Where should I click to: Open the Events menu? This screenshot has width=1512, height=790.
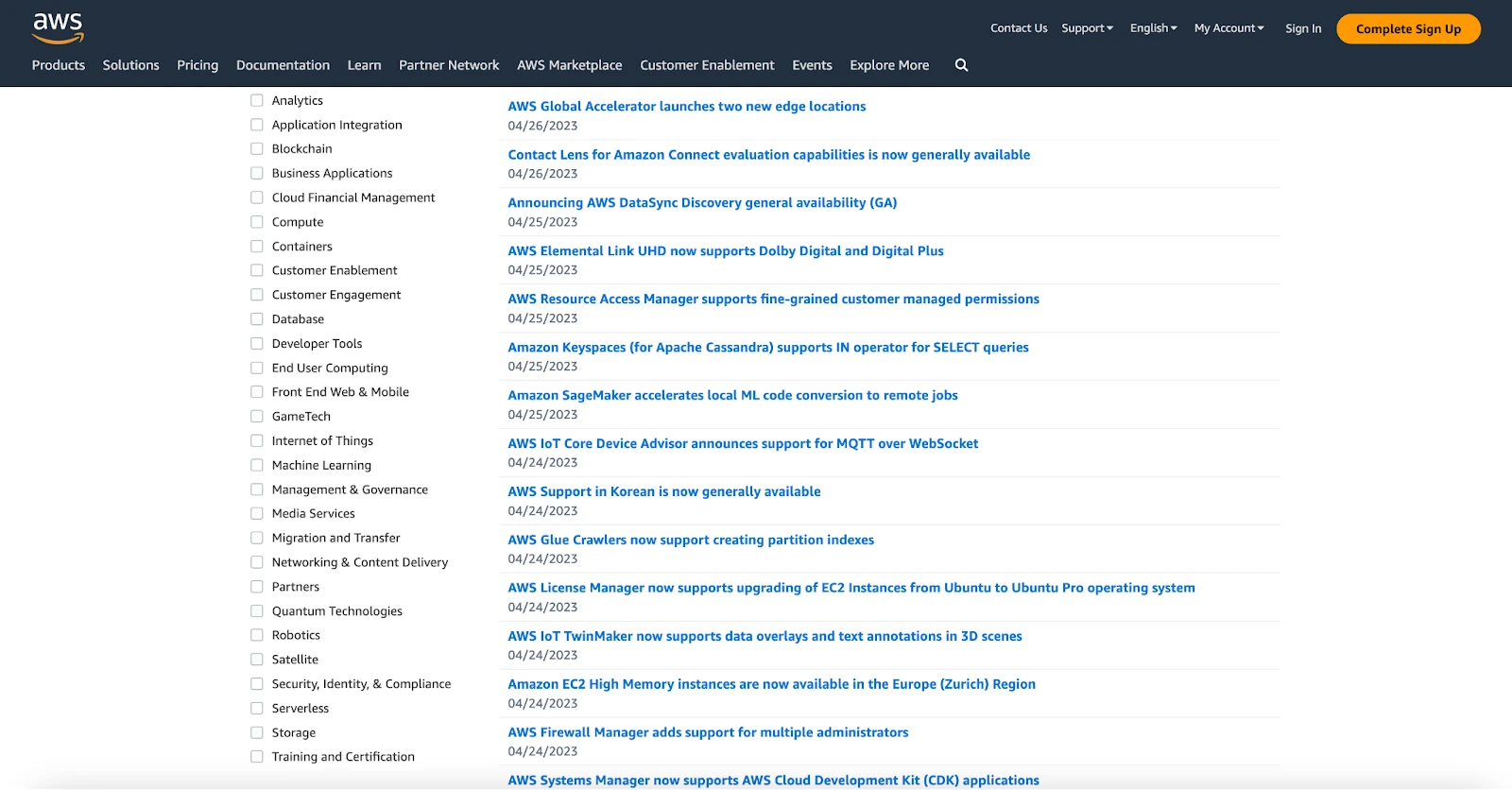(x=812, y=65)
